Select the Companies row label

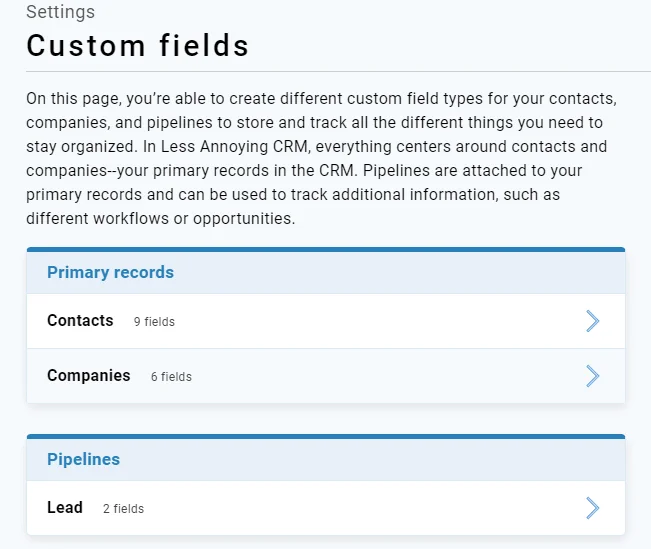tap(88, 375)
